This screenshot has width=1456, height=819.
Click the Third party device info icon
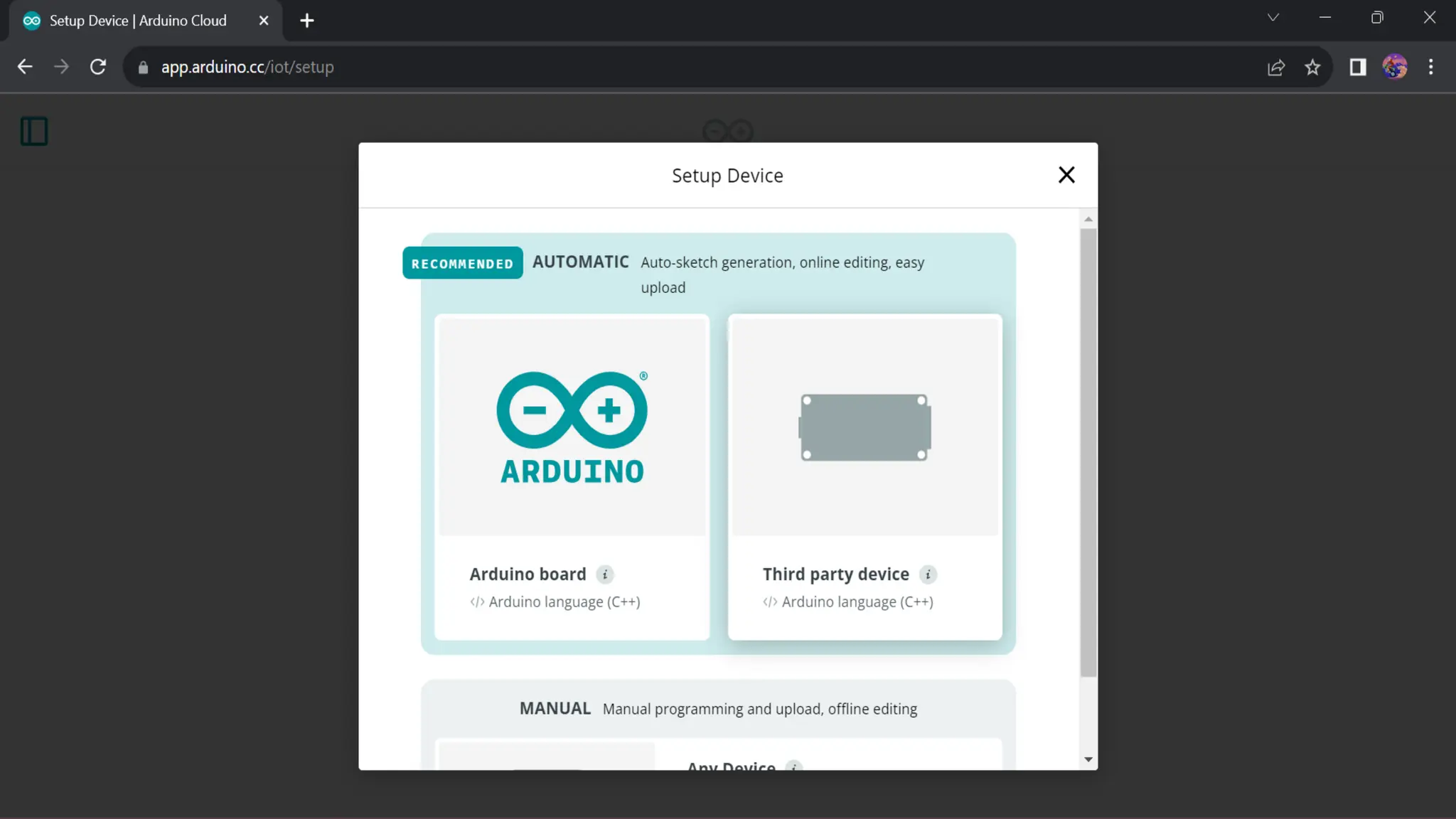pos(928,574)
